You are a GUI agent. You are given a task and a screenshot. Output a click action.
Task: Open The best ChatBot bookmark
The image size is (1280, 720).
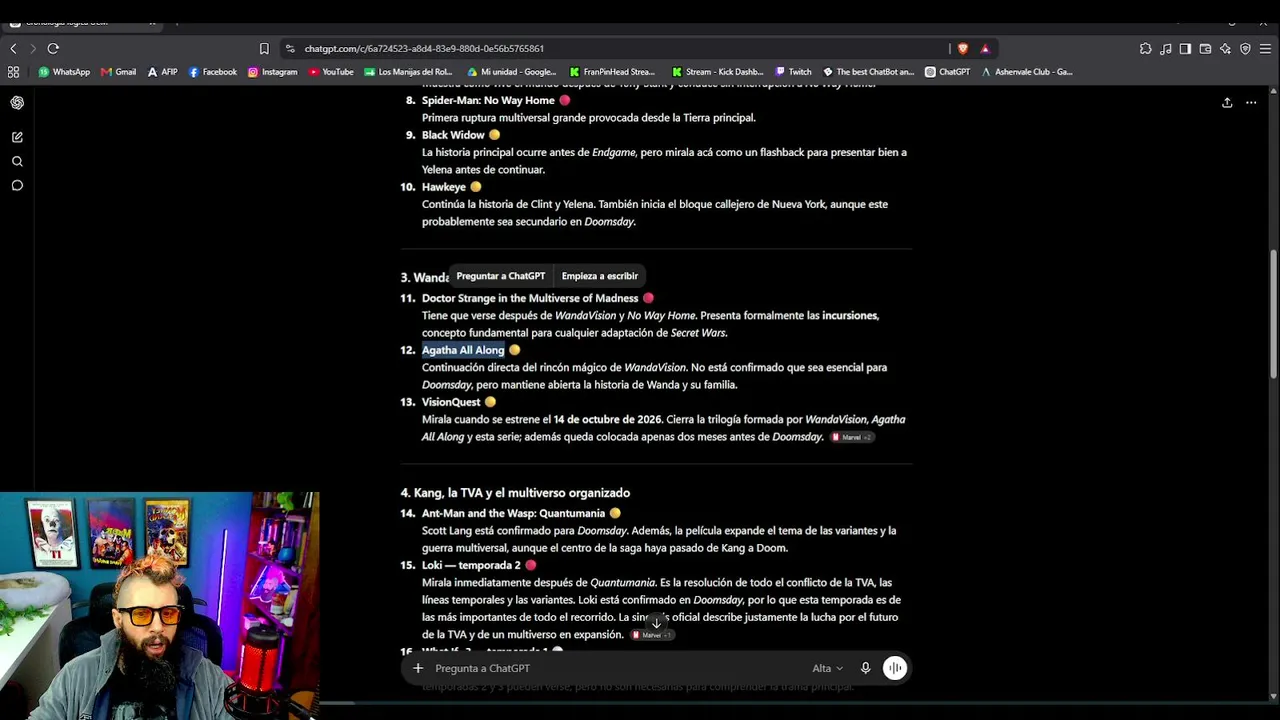pos(869,72)
